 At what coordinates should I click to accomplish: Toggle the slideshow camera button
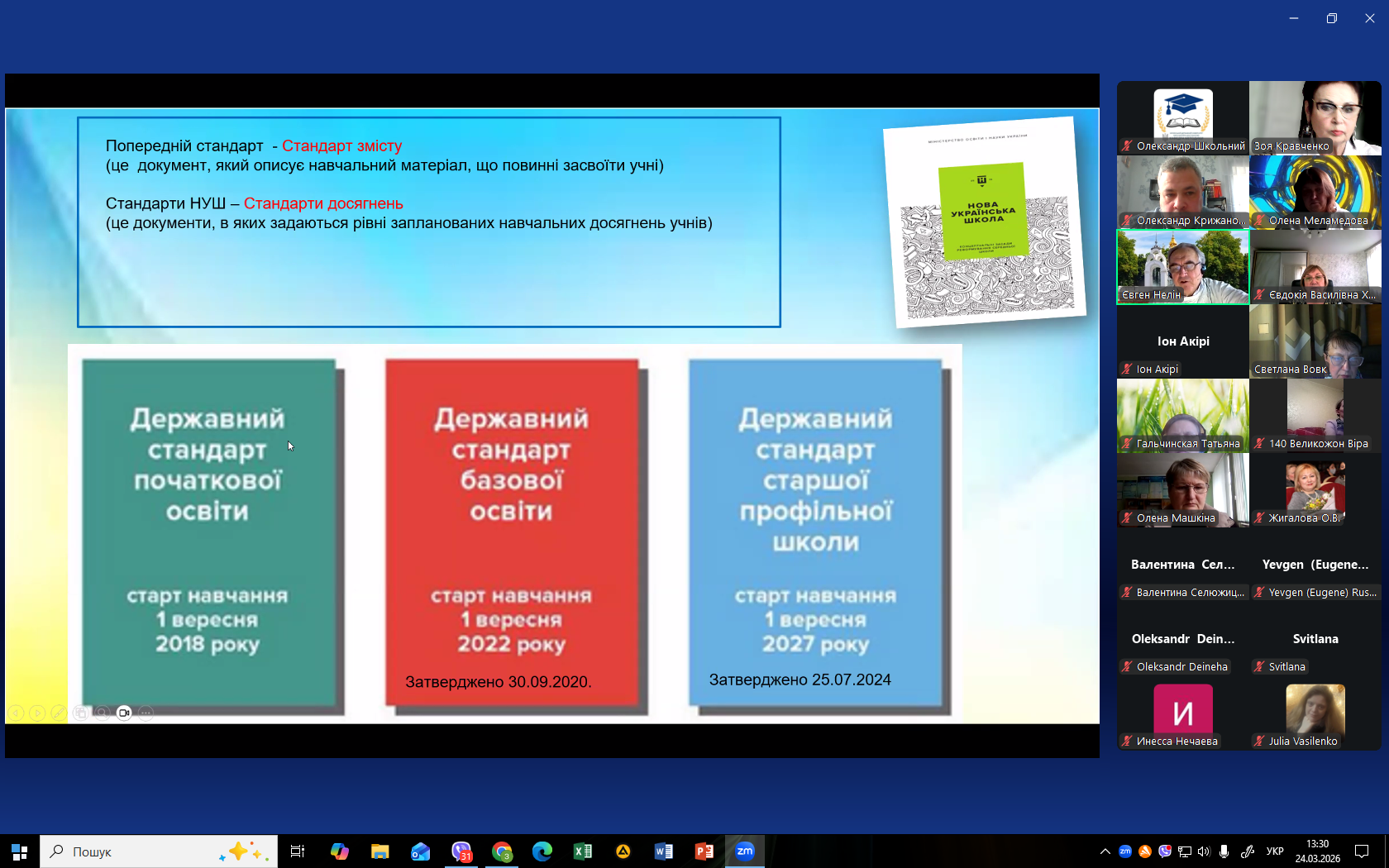point(124,713)
